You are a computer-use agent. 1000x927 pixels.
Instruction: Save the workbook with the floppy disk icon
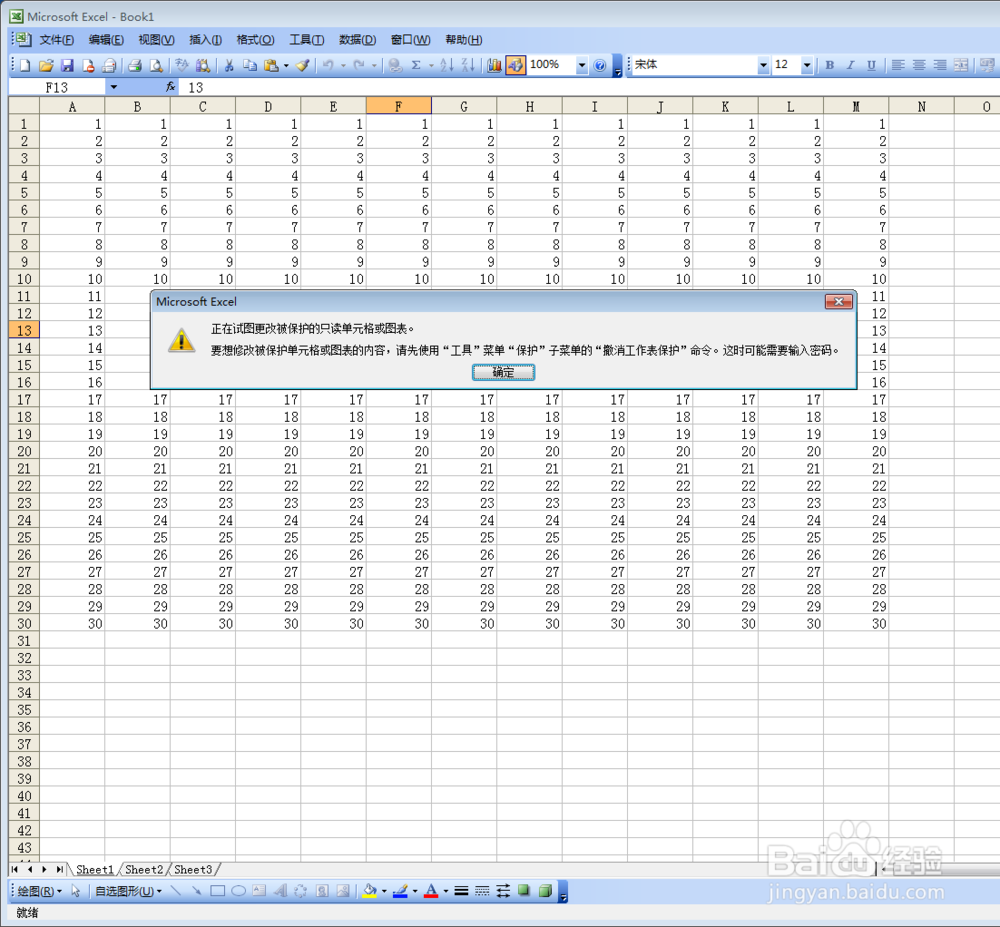(x=67, y=65)
